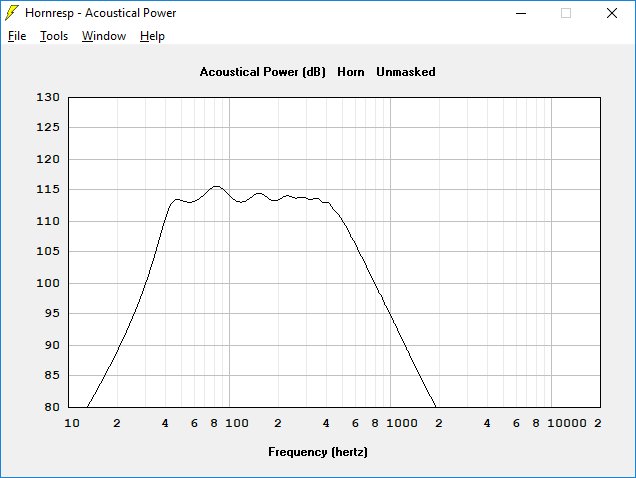Click the Hornresp lightning bolt title icon
Viewport: 636px width, 478px height.
(12, 13)
